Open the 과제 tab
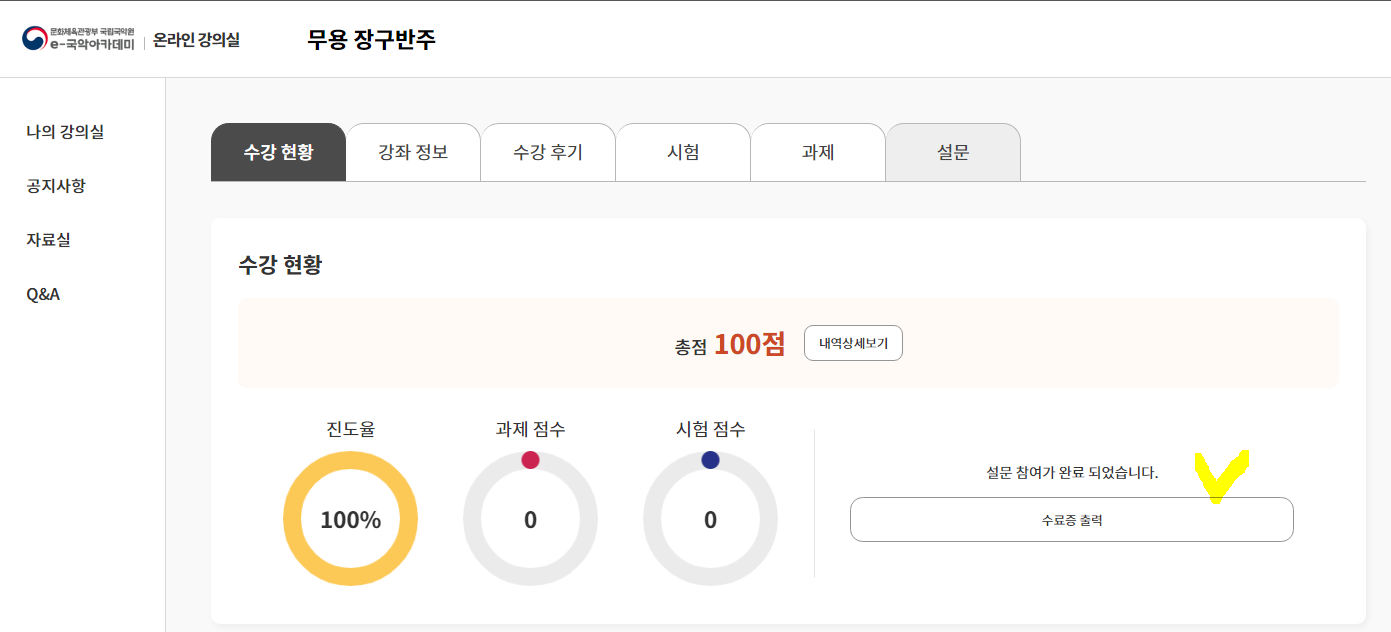 pos(818,152)
